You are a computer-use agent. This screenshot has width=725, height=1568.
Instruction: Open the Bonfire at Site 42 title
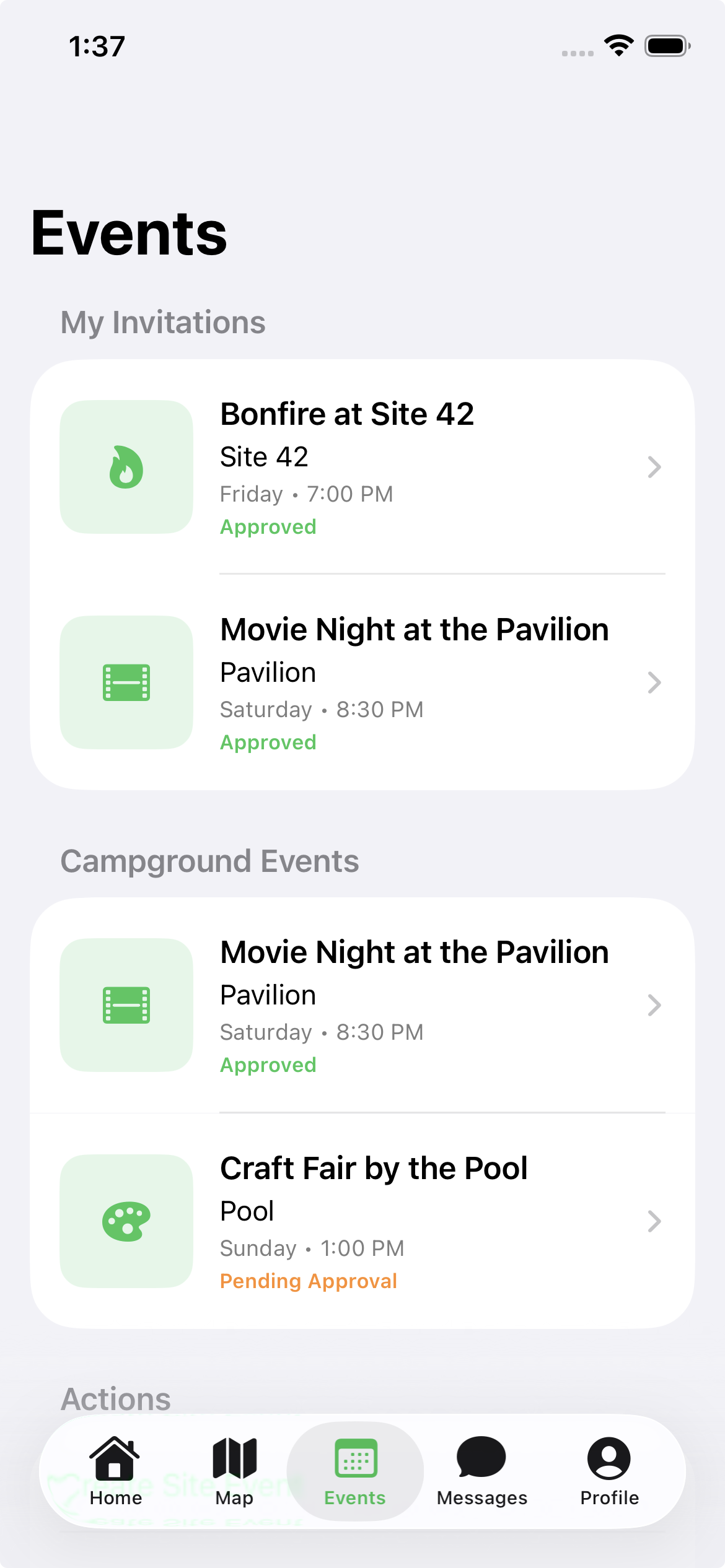pos(347,414)
